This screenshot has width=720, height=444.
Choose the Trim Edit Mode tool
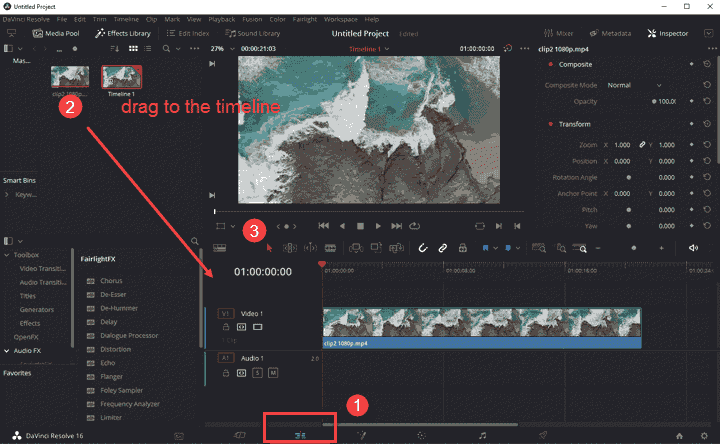pos(290,248)
